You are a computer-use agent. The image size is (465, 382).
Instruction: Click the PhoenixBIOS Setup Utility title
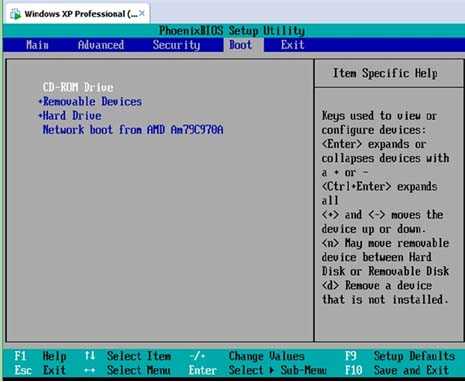click(x=232, y=31)
